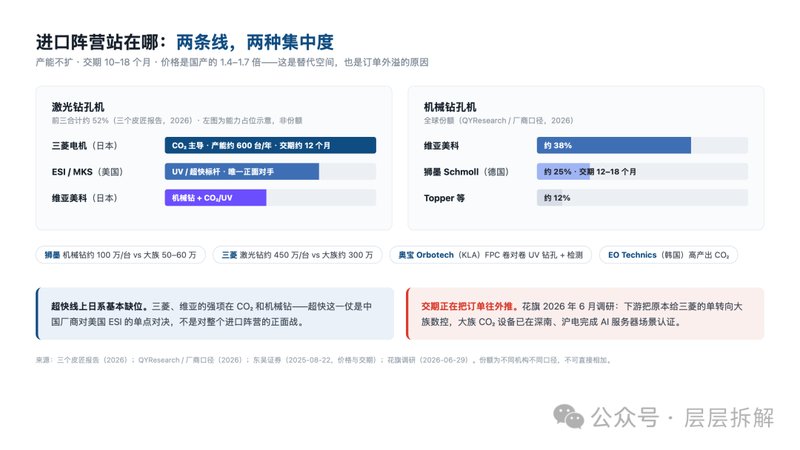The image size is (800, 450).
Task: Click the 狮墨 机械钻约 100 万/台 pill
Action: click(x=120, y=255)
